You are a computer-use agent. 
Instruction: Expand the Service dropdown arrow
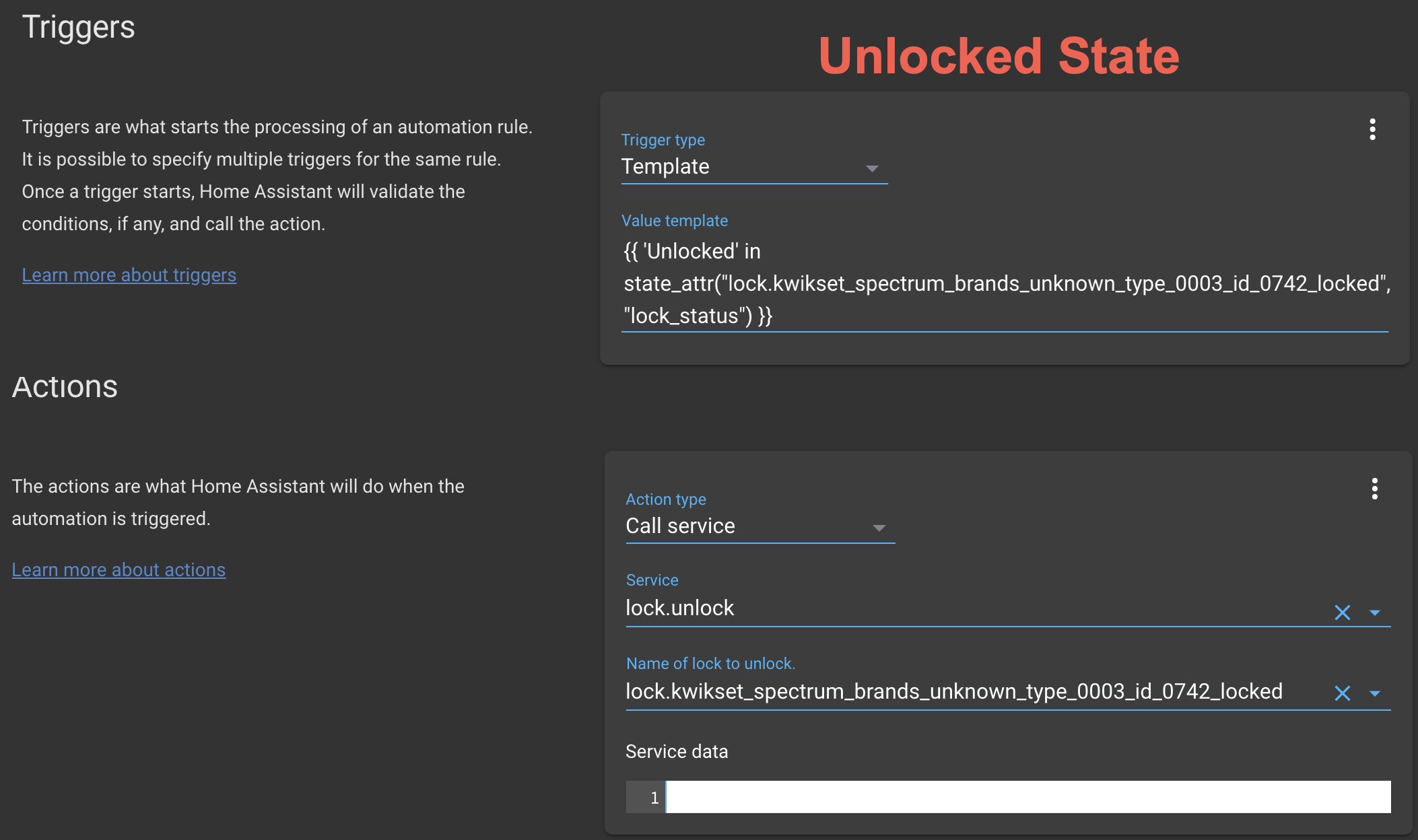(1375, 612)
